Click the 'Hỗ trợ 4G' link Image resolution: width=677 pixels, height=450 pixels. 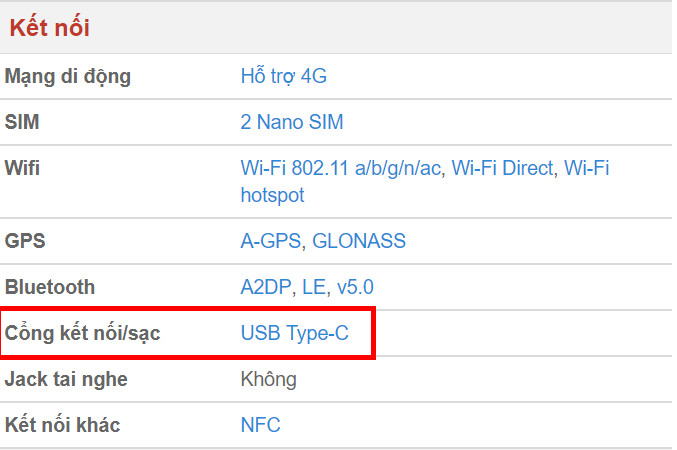283,76
